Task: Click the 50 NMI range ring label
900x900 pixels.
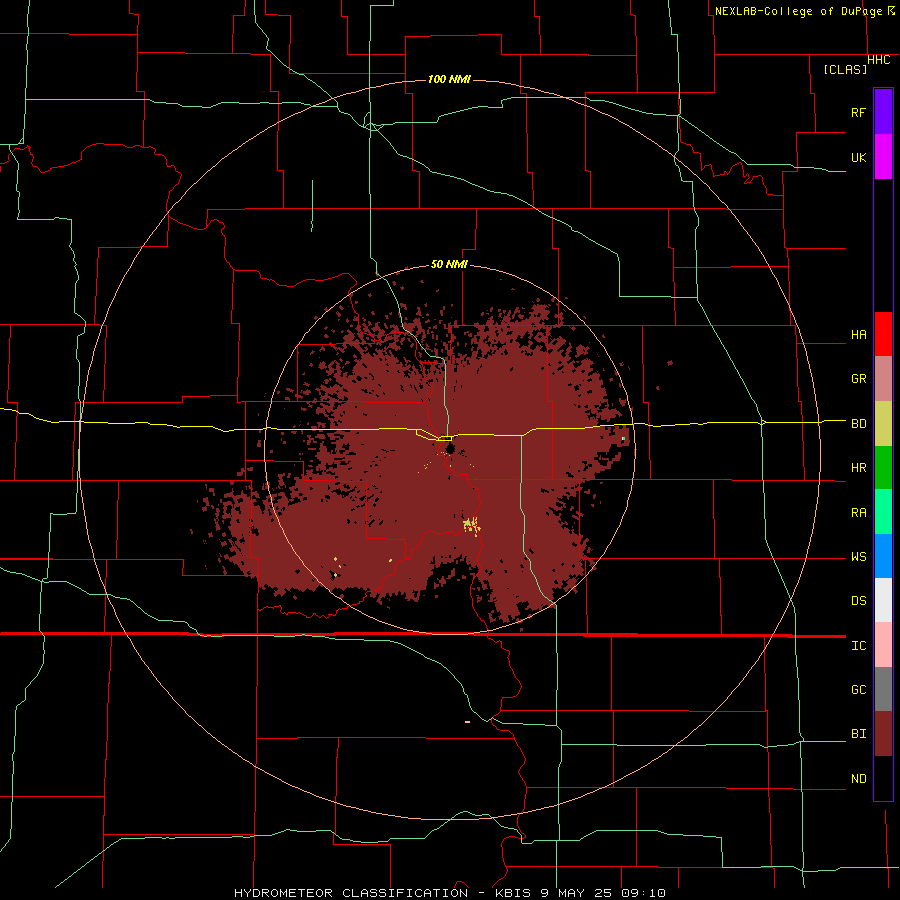Action: (x=449, y=265)
